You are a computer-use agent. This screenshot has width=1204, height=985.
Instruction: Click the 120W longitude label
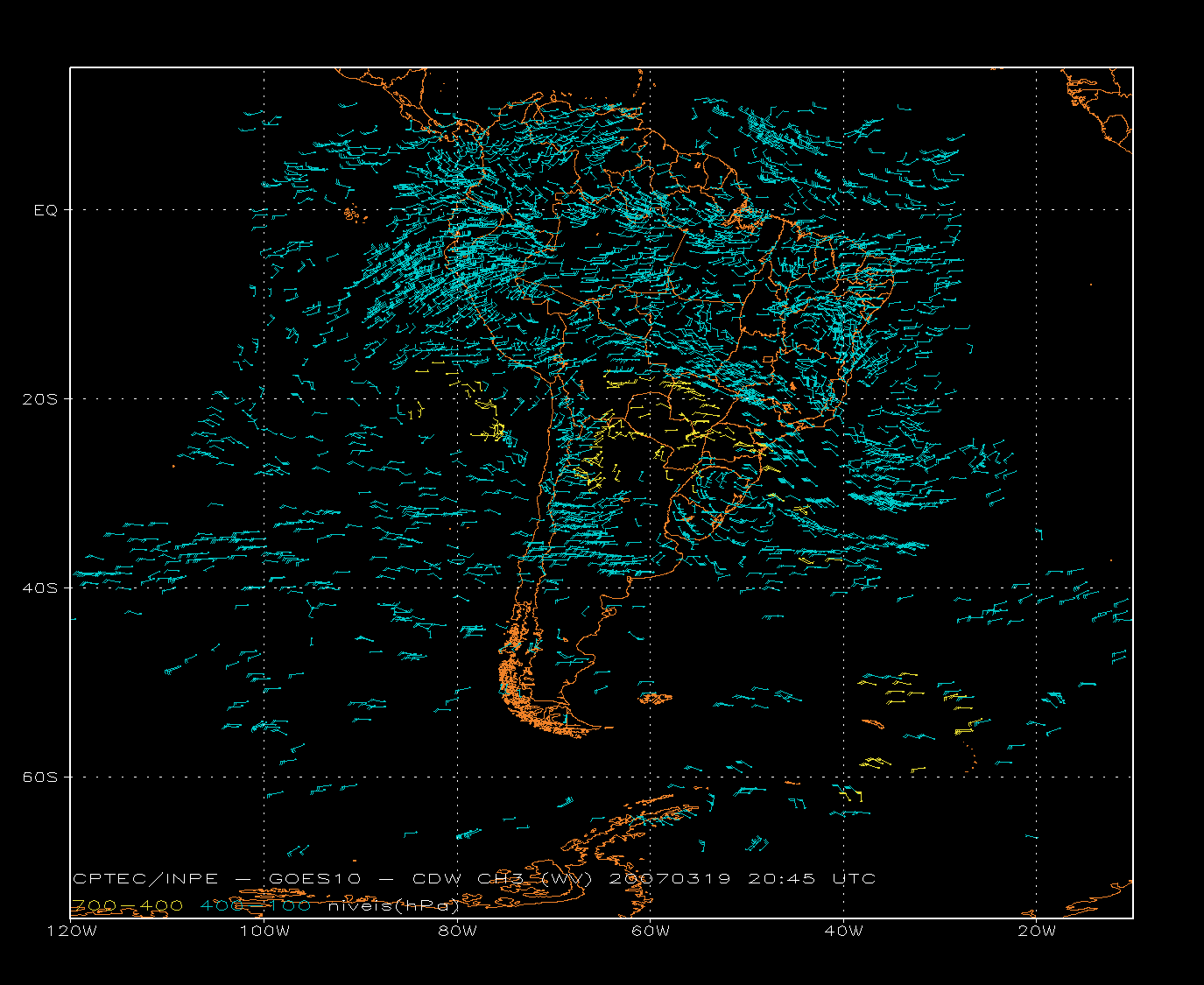tap(72, 931)
